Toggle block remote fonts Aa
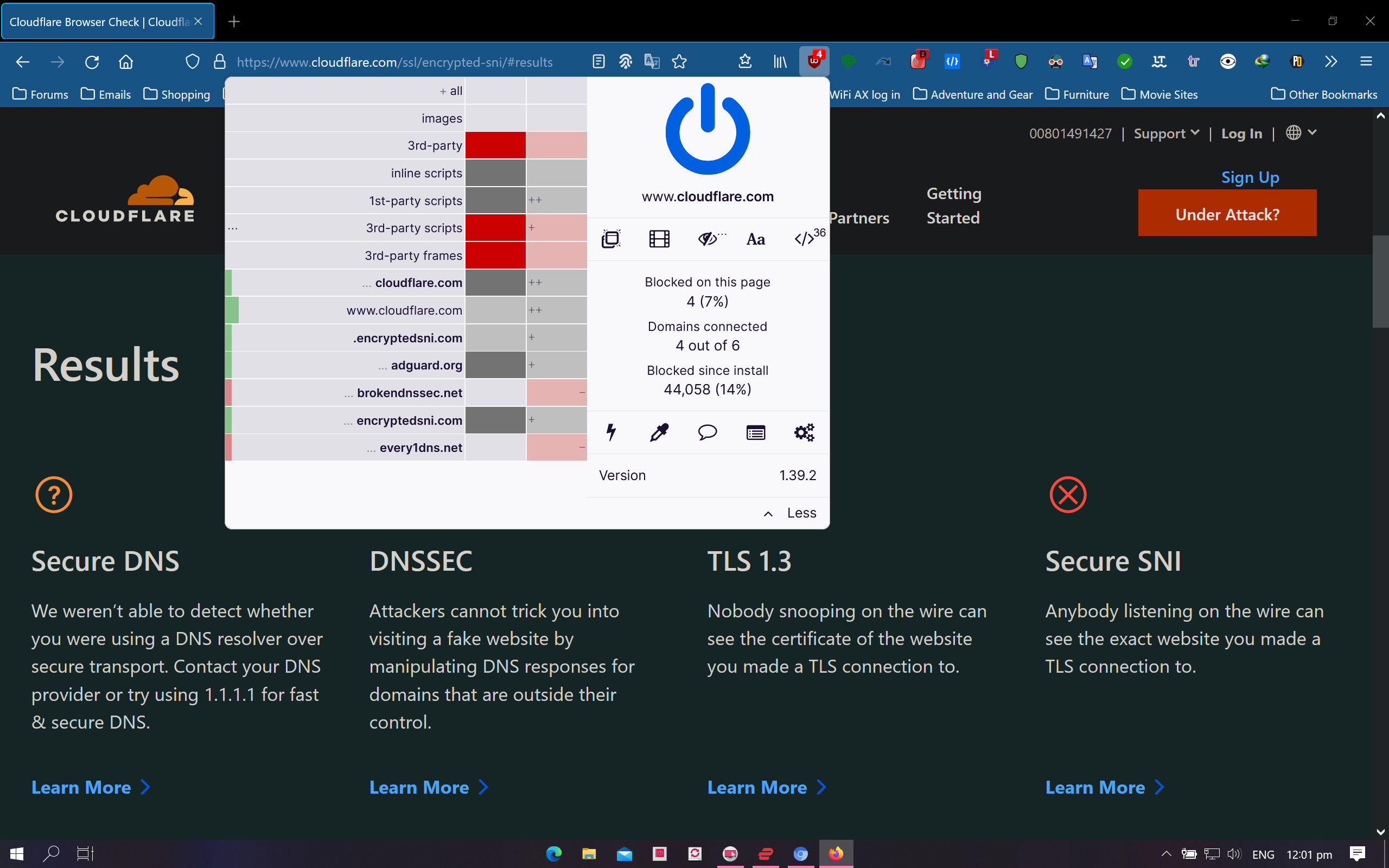 [x=755, y=239]
